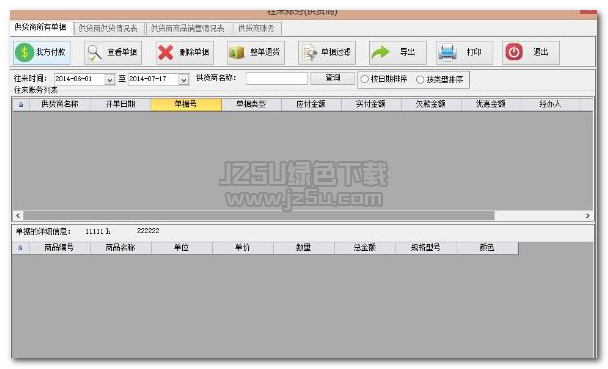Click the 应付金额 column header
The height and width of the screenshot is (369, 608).
(311, 104)
